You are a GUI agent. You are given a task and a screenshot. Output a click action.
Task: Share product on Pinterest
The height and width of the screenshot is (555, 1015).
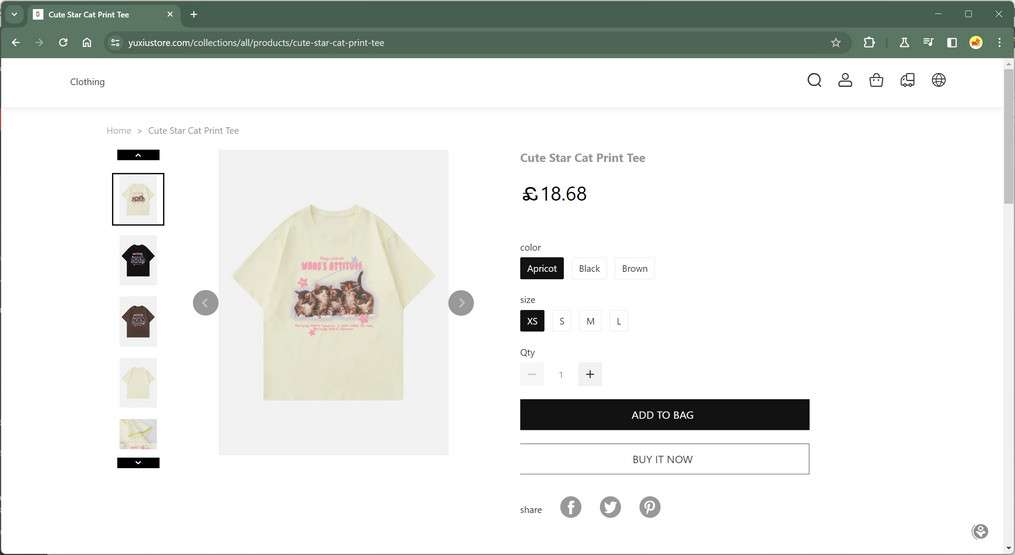coord(650,507)
